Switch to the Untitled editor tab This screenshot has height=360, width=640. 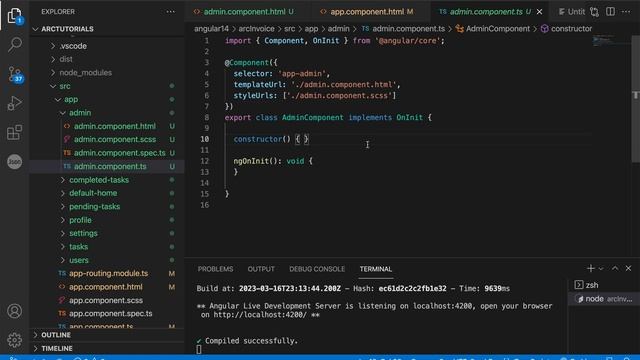pyautogui.click(x=572, y=12)
